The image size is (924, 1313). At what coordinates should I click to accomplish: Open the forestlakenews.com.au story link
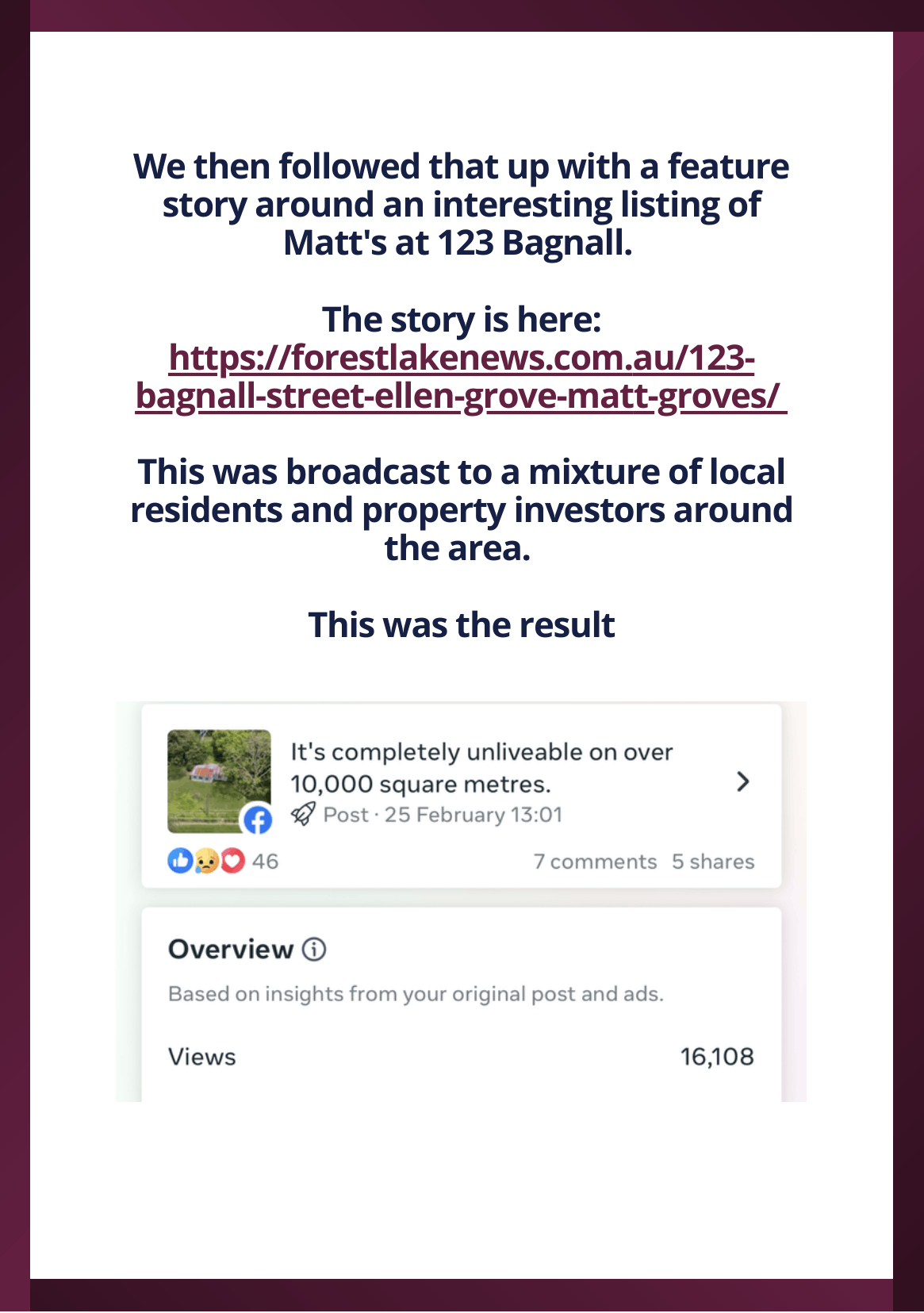[461, 377]
